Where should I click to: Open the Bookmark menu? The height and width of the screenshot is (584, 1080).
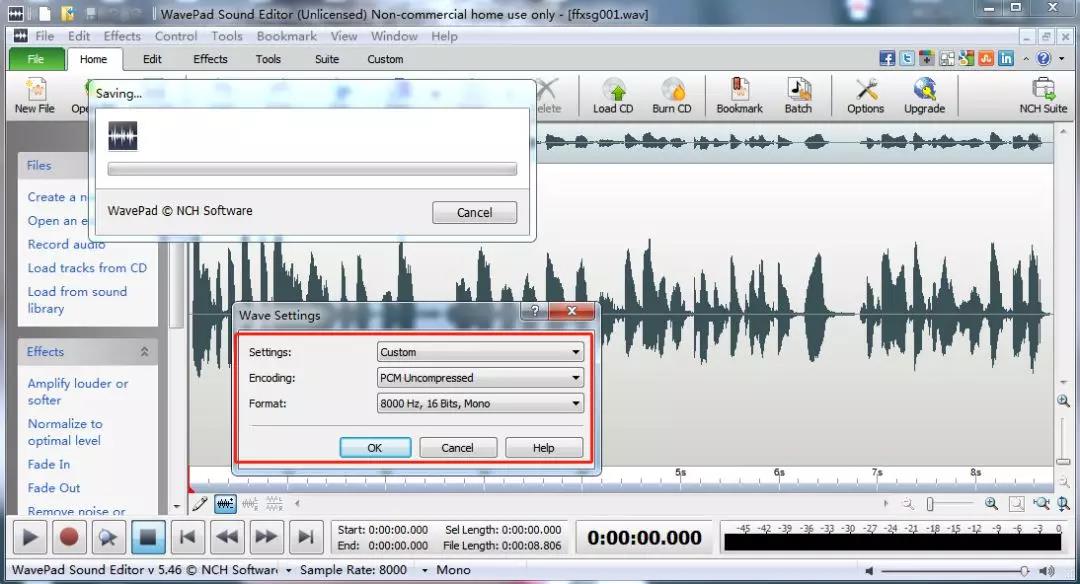pyautogui.click(x=287, y=36)
